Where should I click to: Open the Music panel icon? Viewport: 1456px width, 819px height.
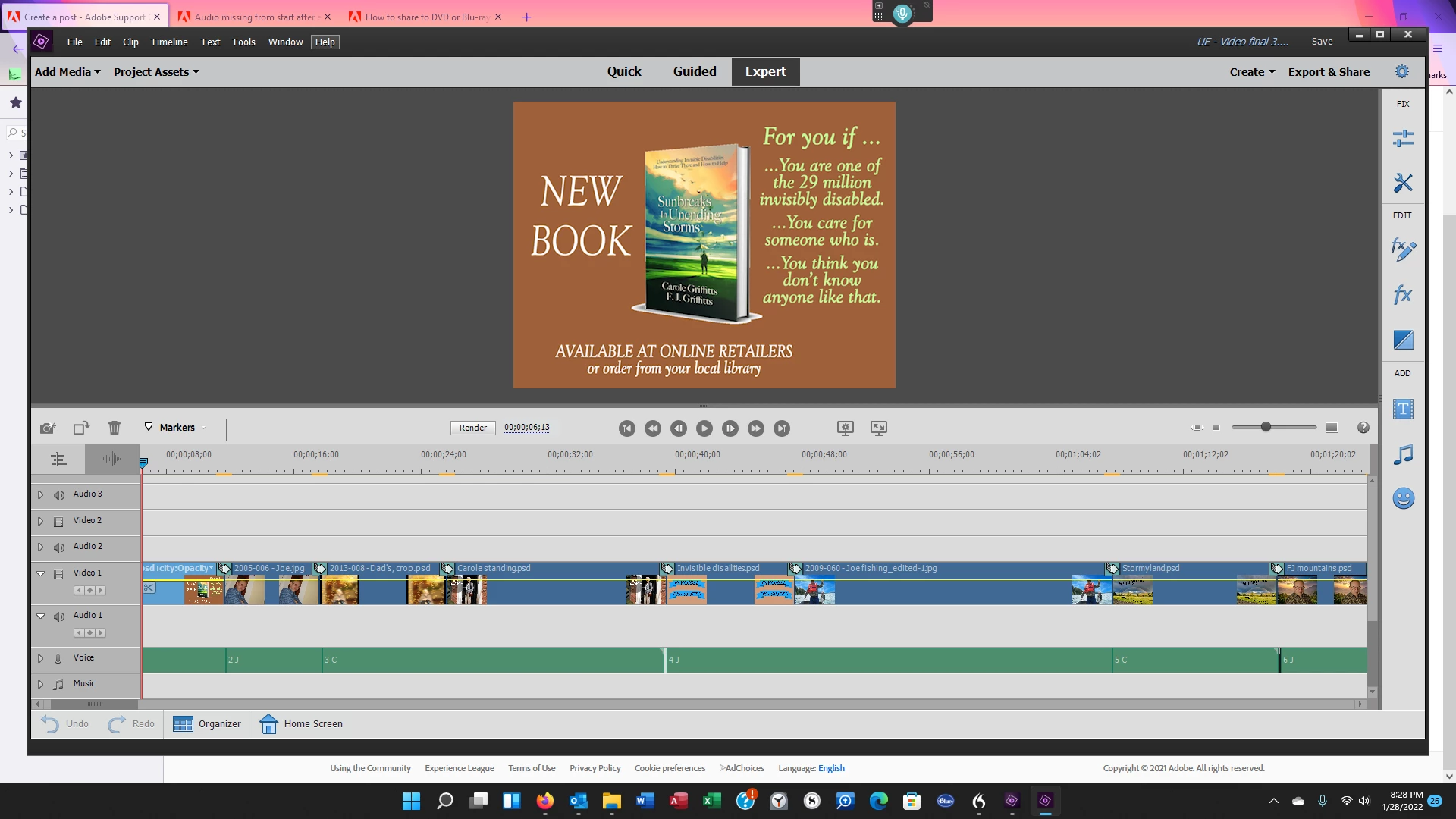1403,454
